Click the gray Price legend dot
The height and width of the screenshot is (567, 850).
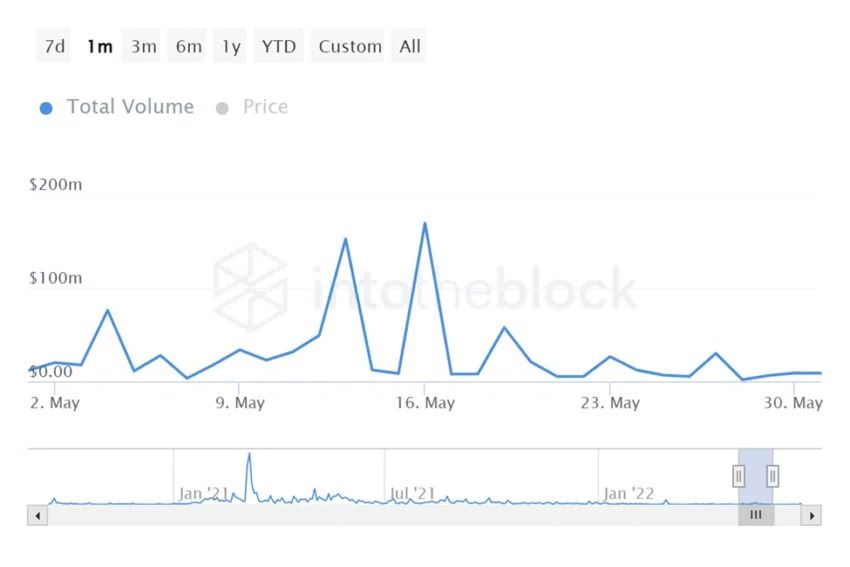222,108
